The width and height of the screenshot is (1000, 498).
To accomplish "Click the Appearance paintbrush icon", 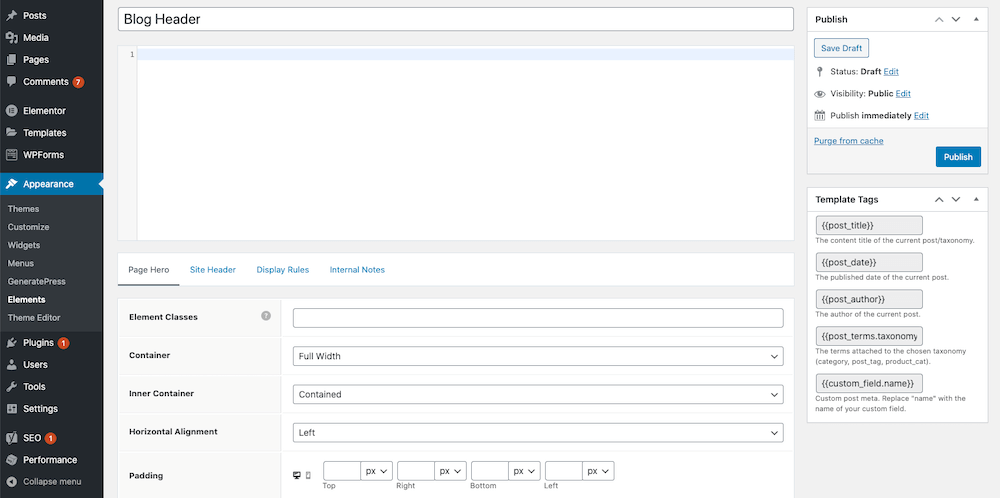I will [11, 184].
